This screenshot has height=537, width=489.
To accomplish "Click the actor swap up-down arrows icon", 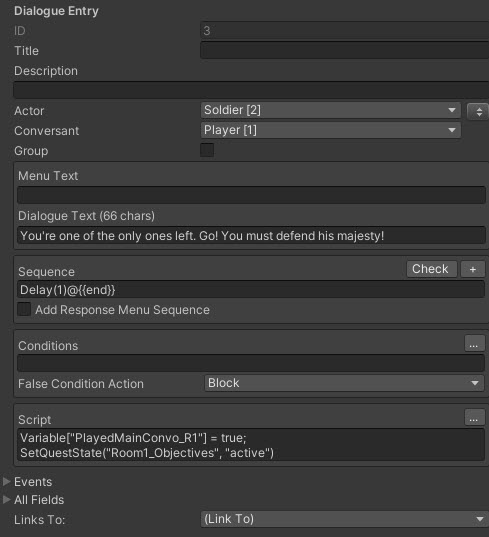I will click(478, 111).
